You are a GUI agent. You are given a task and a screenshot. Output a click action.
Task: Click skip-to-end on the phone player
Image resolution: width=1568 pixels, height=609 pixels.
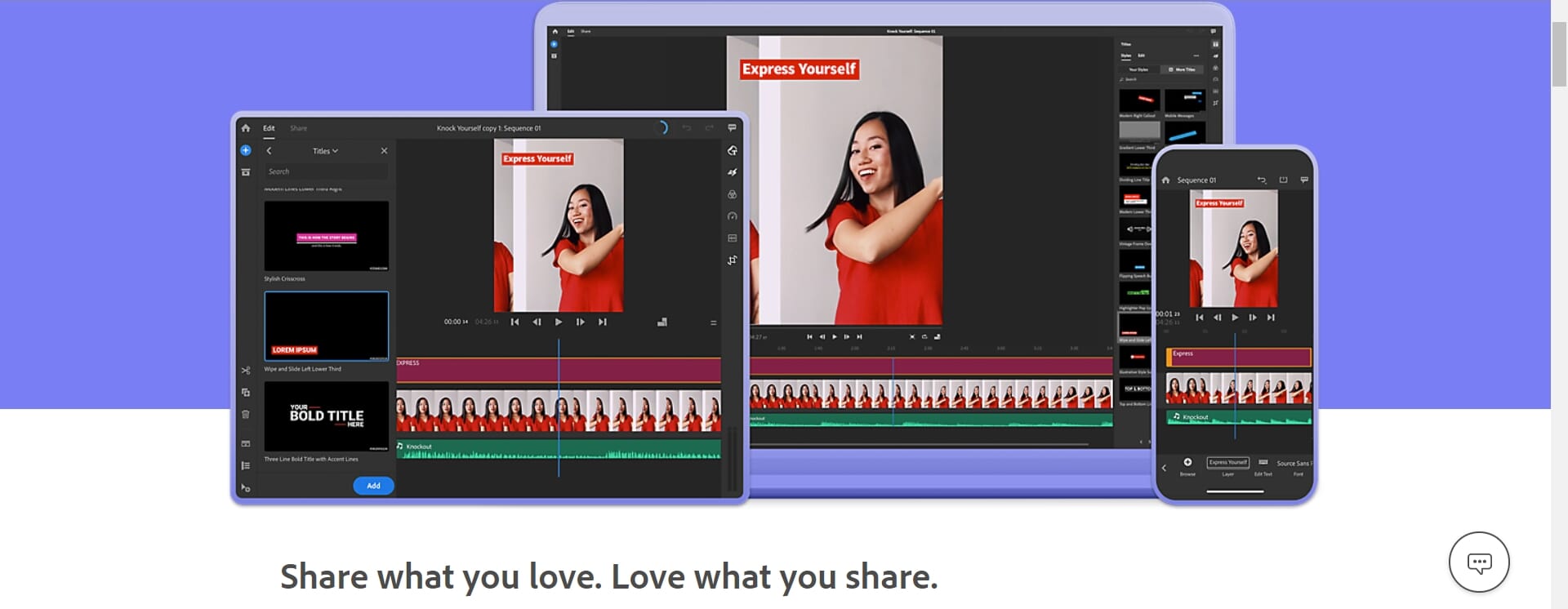pyautogui.click(x=1271, y=318)
